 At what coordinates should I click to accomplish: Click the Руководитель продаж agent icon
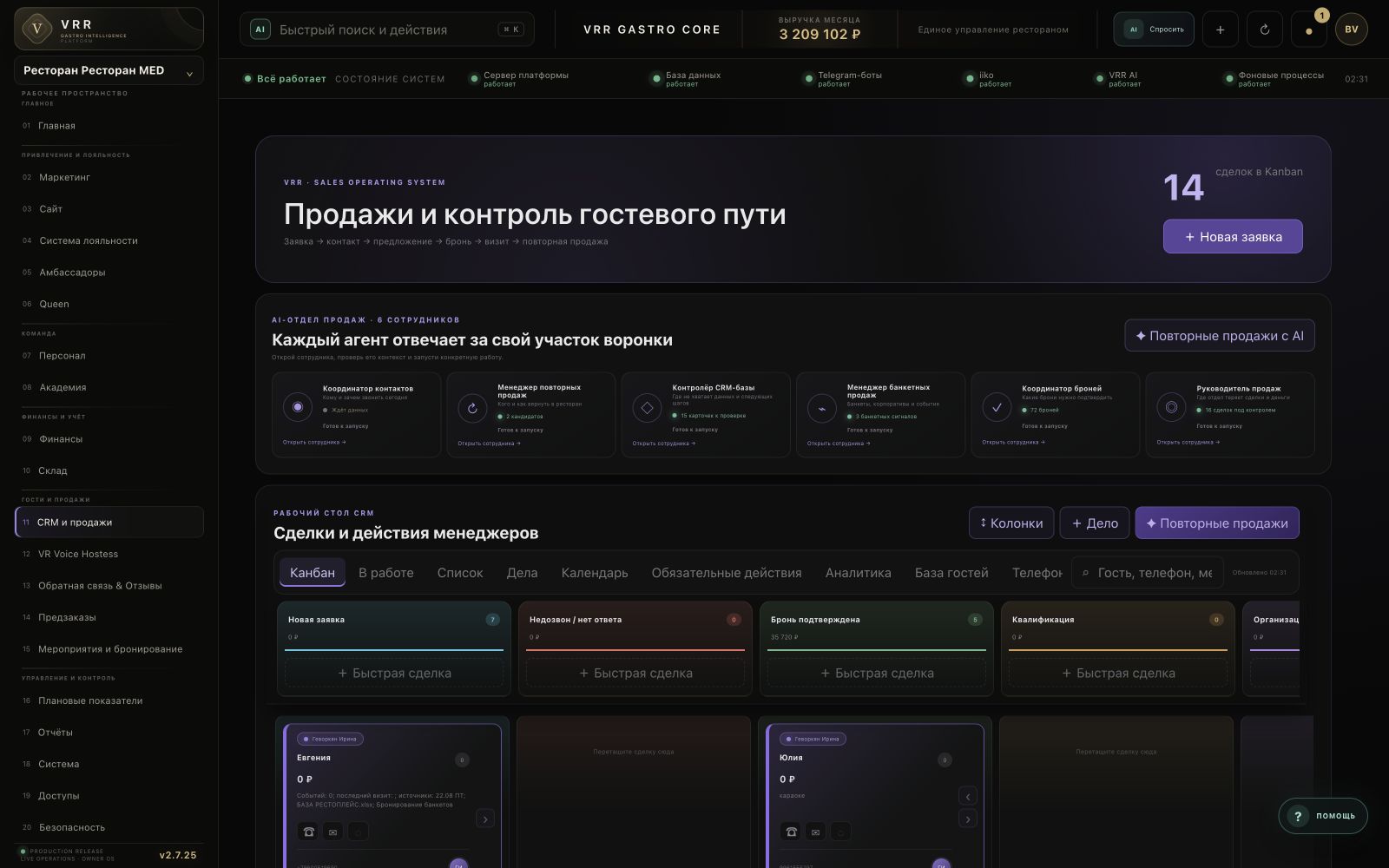(1171, 407)
